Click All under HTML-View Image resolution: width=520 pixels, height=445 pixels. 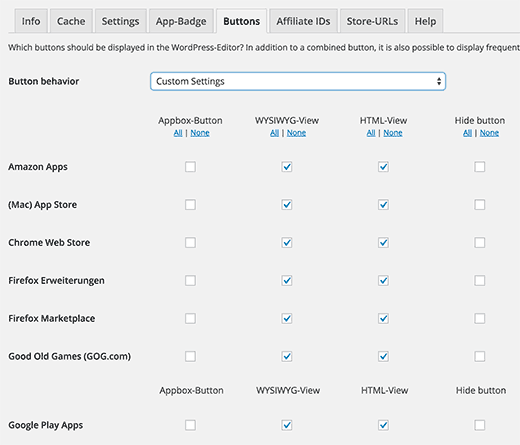click(371, 133)
